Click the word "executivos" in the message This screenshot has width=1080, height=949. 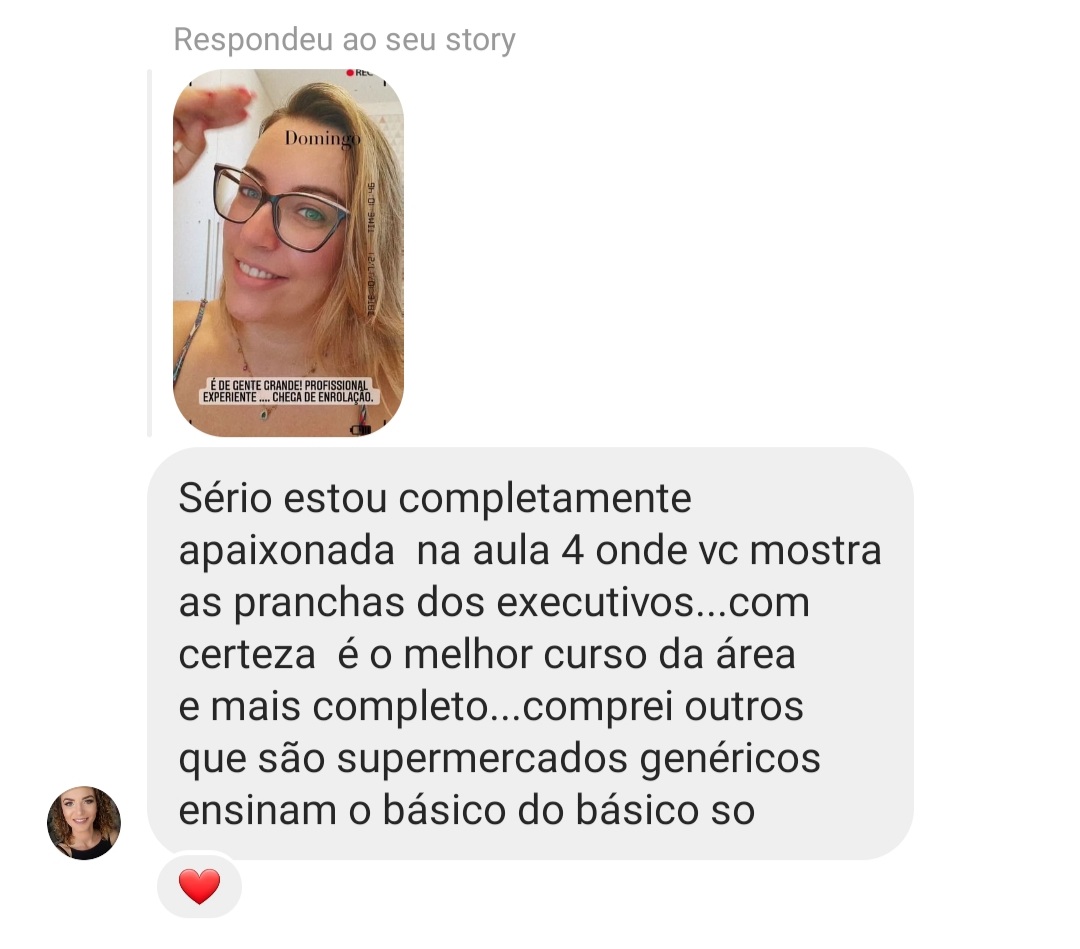pyautogui.click(x=595, y=603)
